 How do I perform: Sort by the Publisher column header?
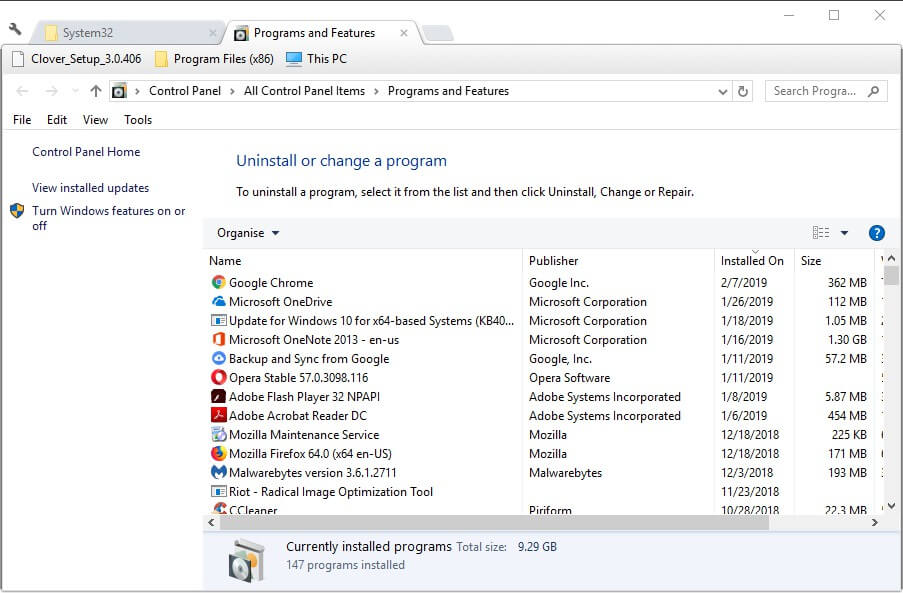619,260
